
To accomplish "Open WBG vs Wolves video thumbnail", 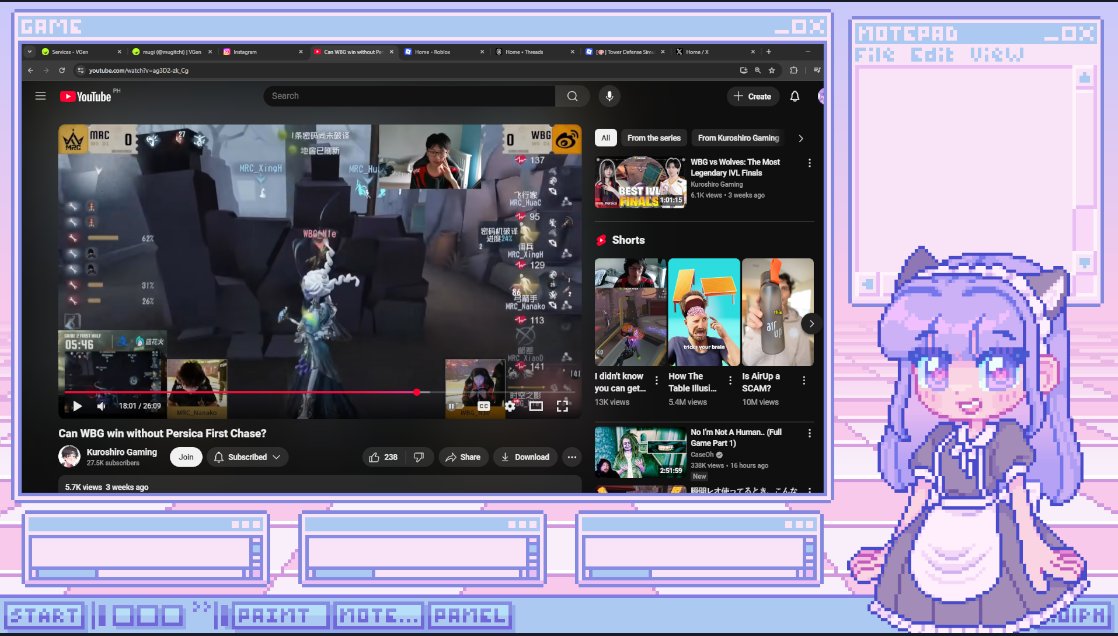I will [x=640, y=183].
